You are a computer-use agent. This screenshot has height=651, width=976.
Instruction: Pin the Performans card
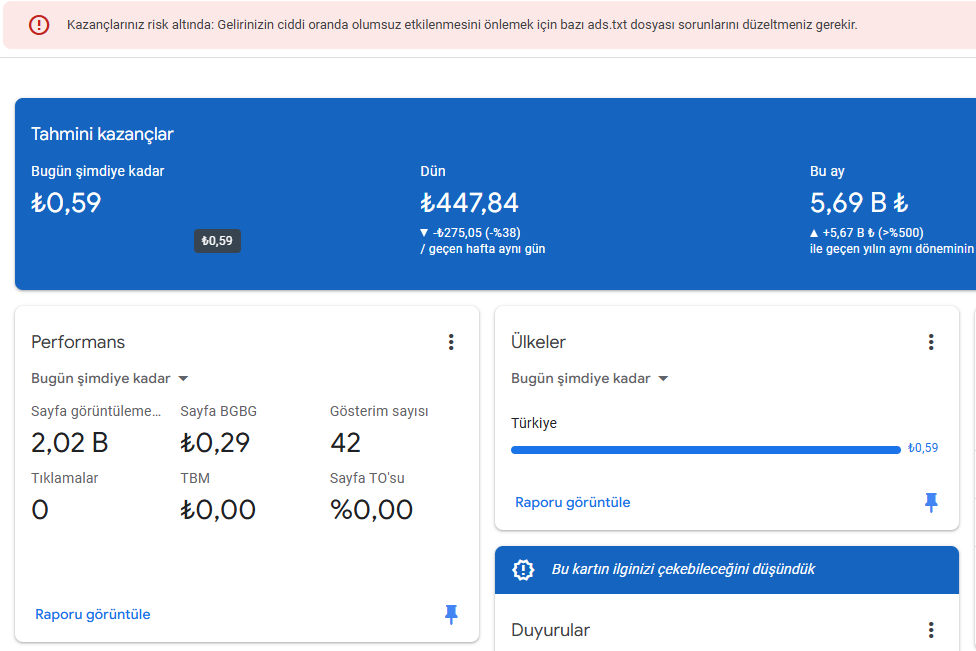tap(451, 614)
